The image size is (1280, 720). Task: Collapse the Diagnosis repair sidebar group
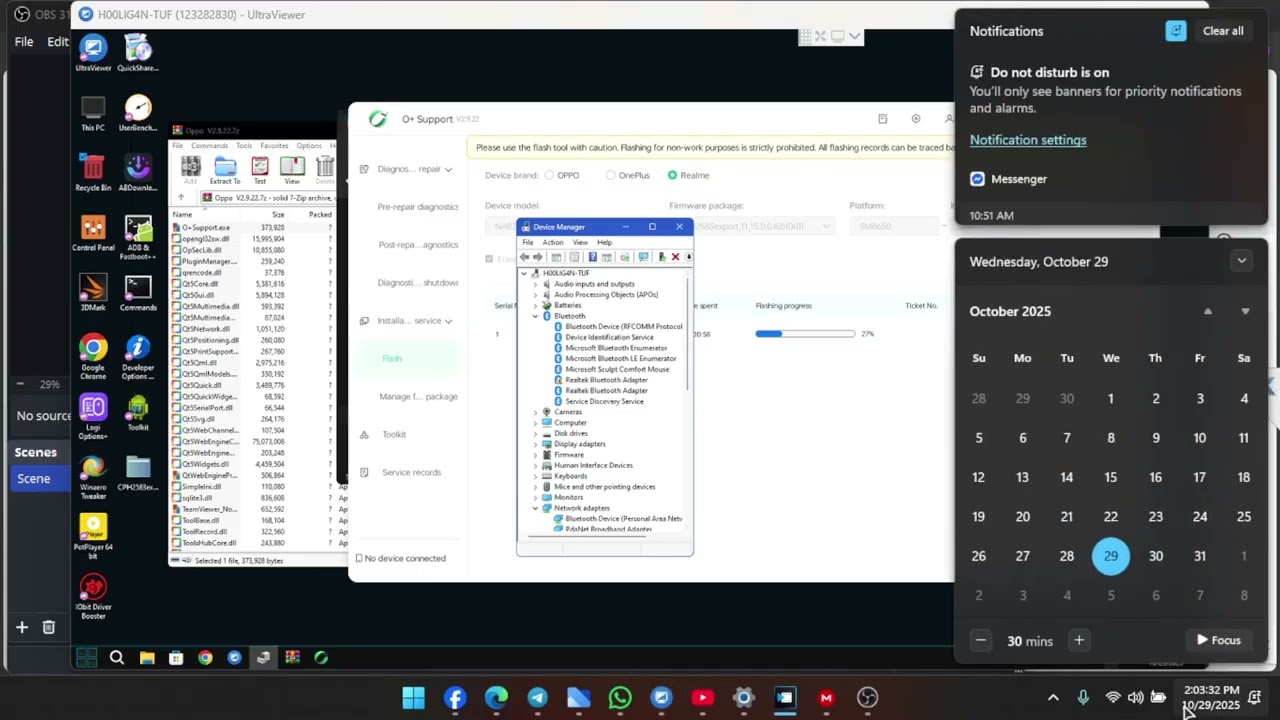pyautogui.click(x=448, y=169)
